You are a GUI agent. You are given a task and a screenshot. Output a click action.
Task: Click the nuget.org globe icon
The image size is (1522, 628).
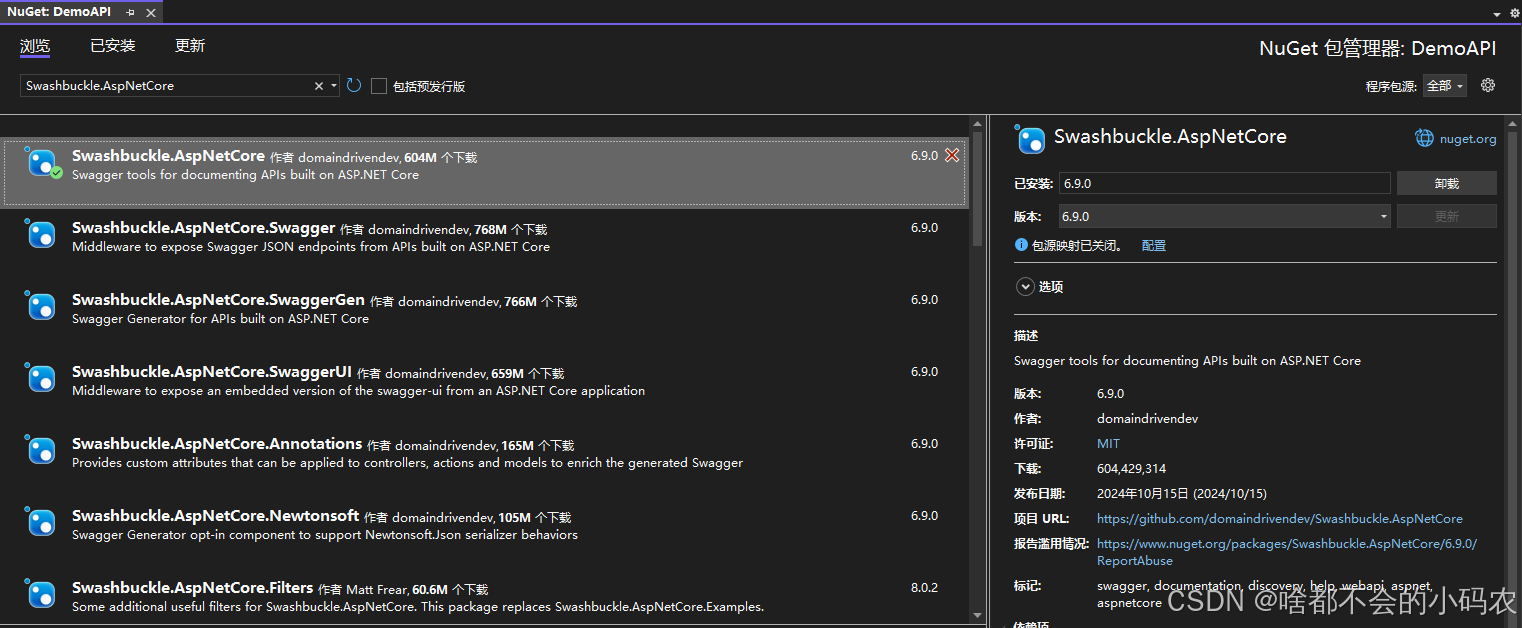coord(1424,137)
